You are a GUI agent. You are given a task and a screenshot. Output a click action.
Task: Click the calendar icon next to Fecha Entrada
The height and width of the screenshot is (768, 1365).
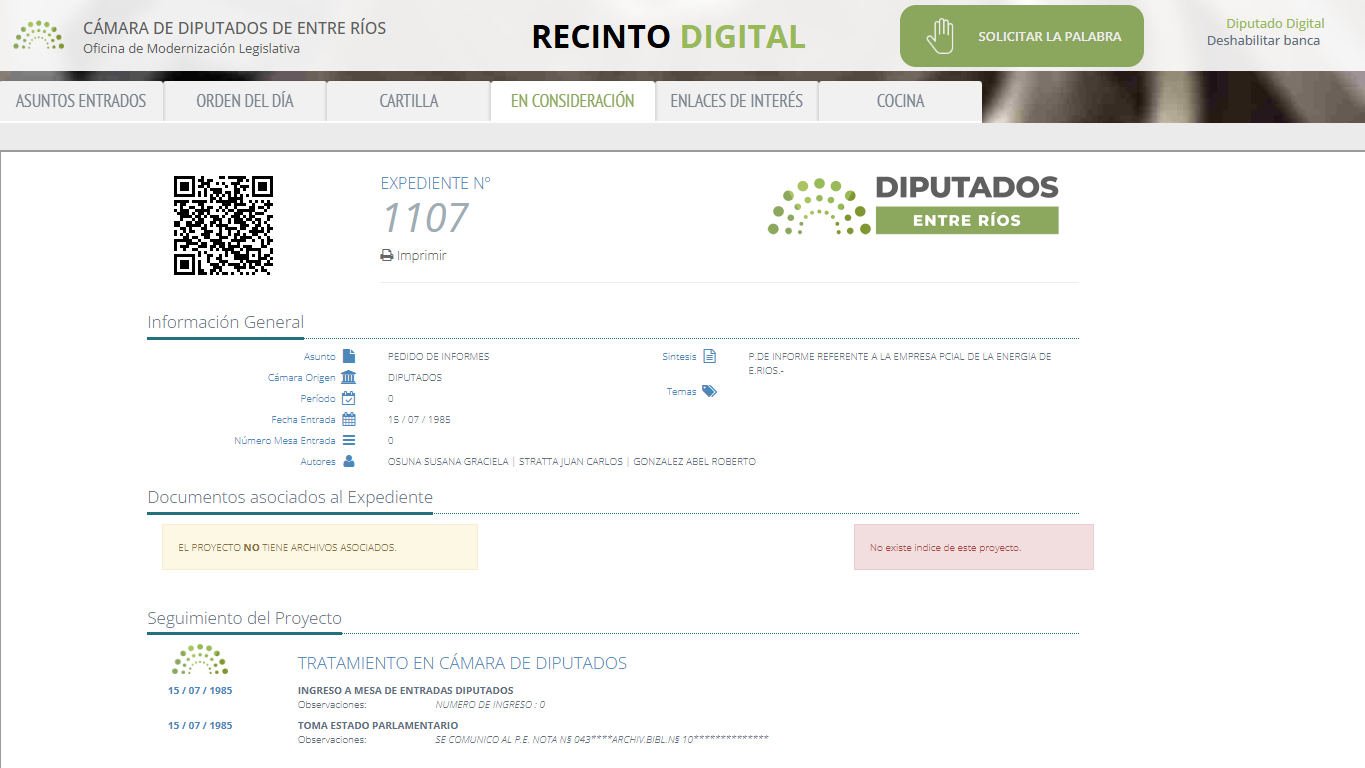point(348,418)
